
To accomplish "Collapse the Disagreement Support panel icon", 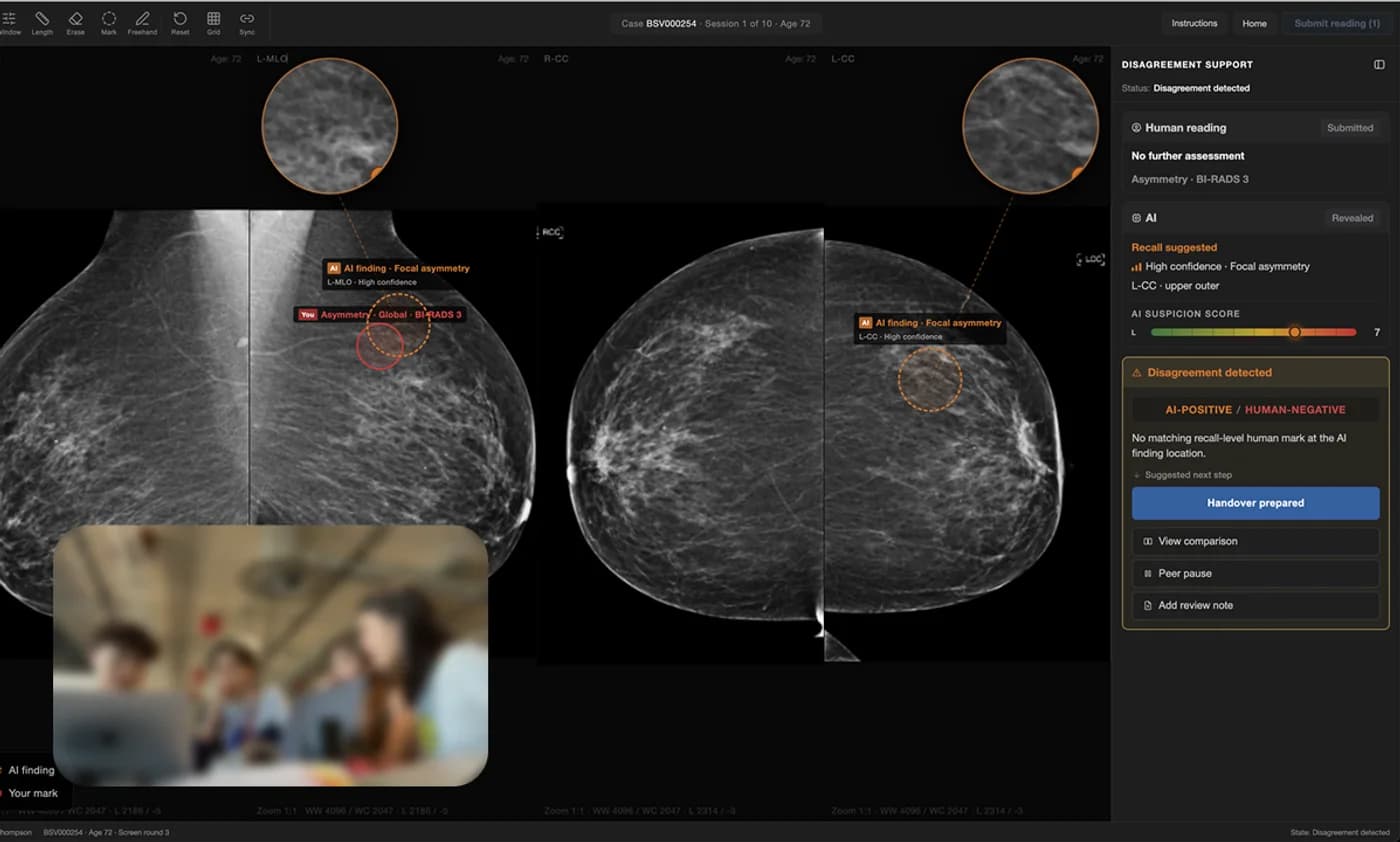I will tap(1379, 64).
